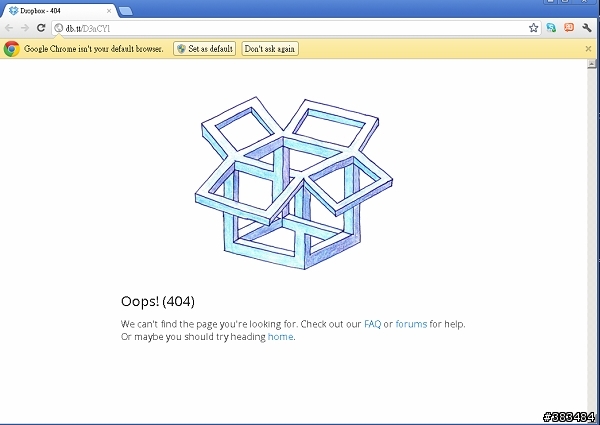Click the db.tt address bar

297,28
